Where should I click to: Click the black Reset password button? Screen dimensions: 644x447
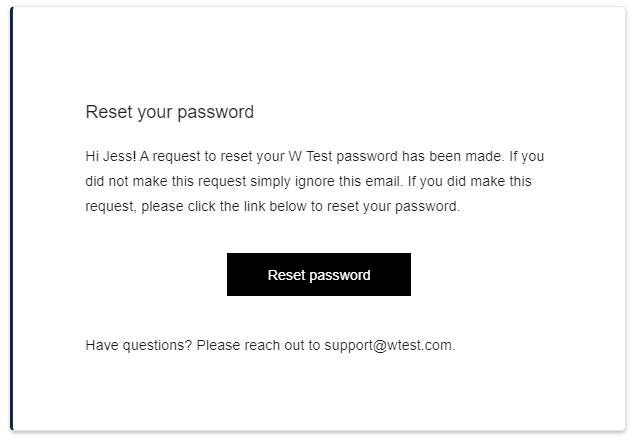point(318,275)
